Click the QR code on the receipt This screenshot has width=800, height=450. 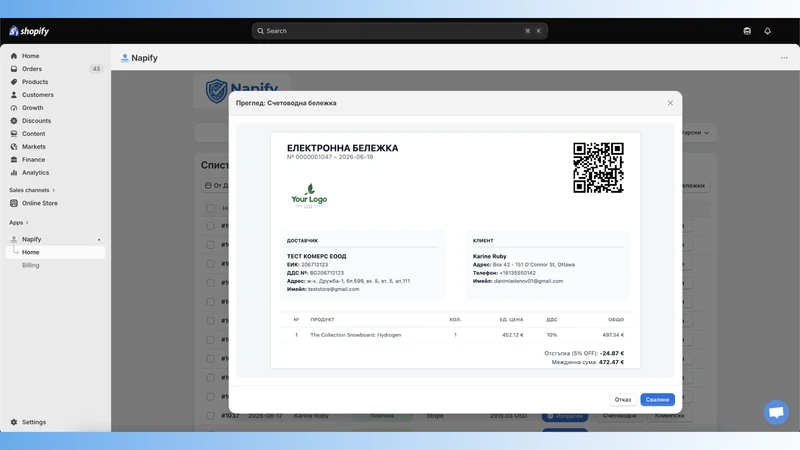click(x=598, y=167)
